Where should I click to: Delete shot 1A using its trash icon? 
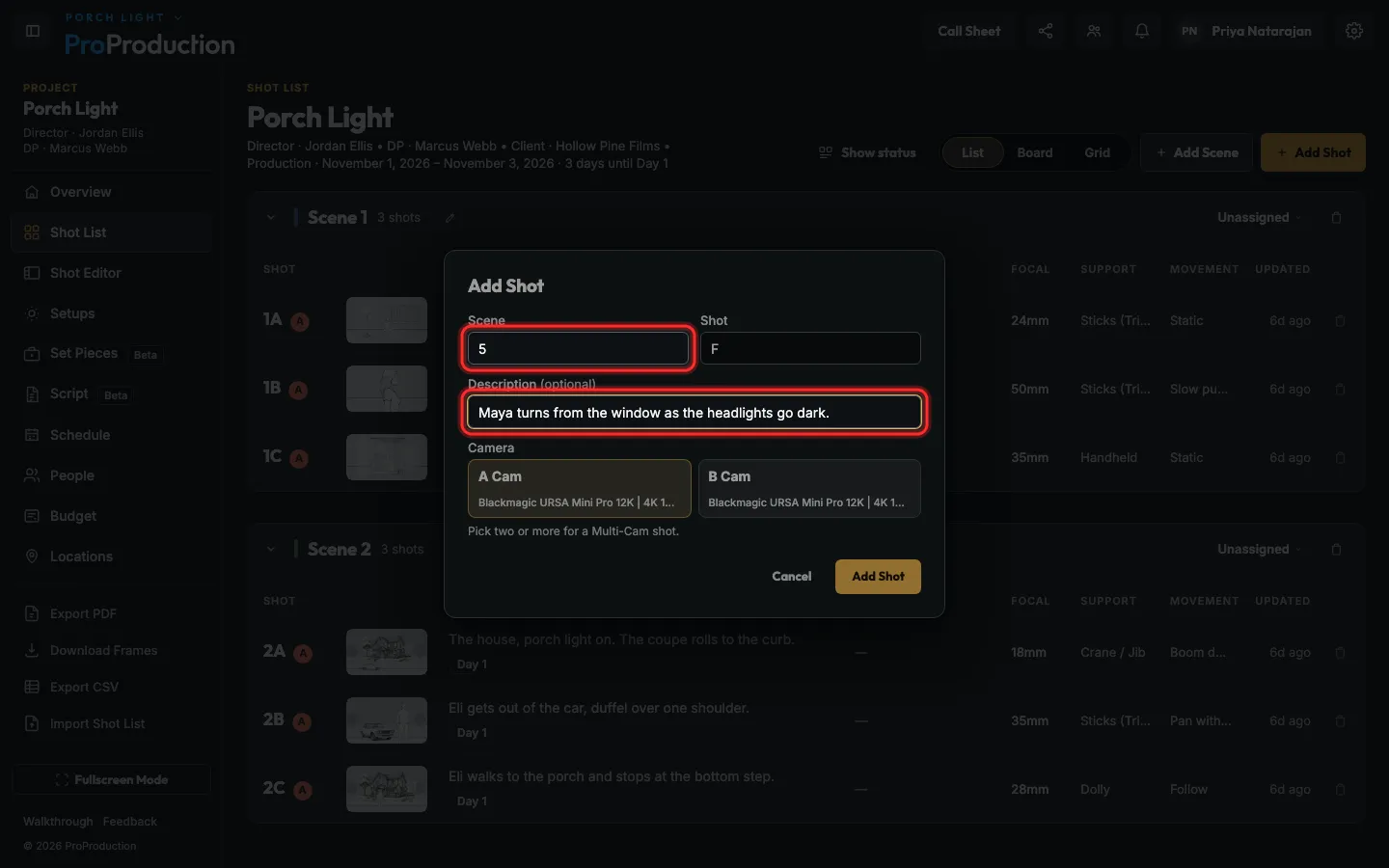coord(1340,321)
